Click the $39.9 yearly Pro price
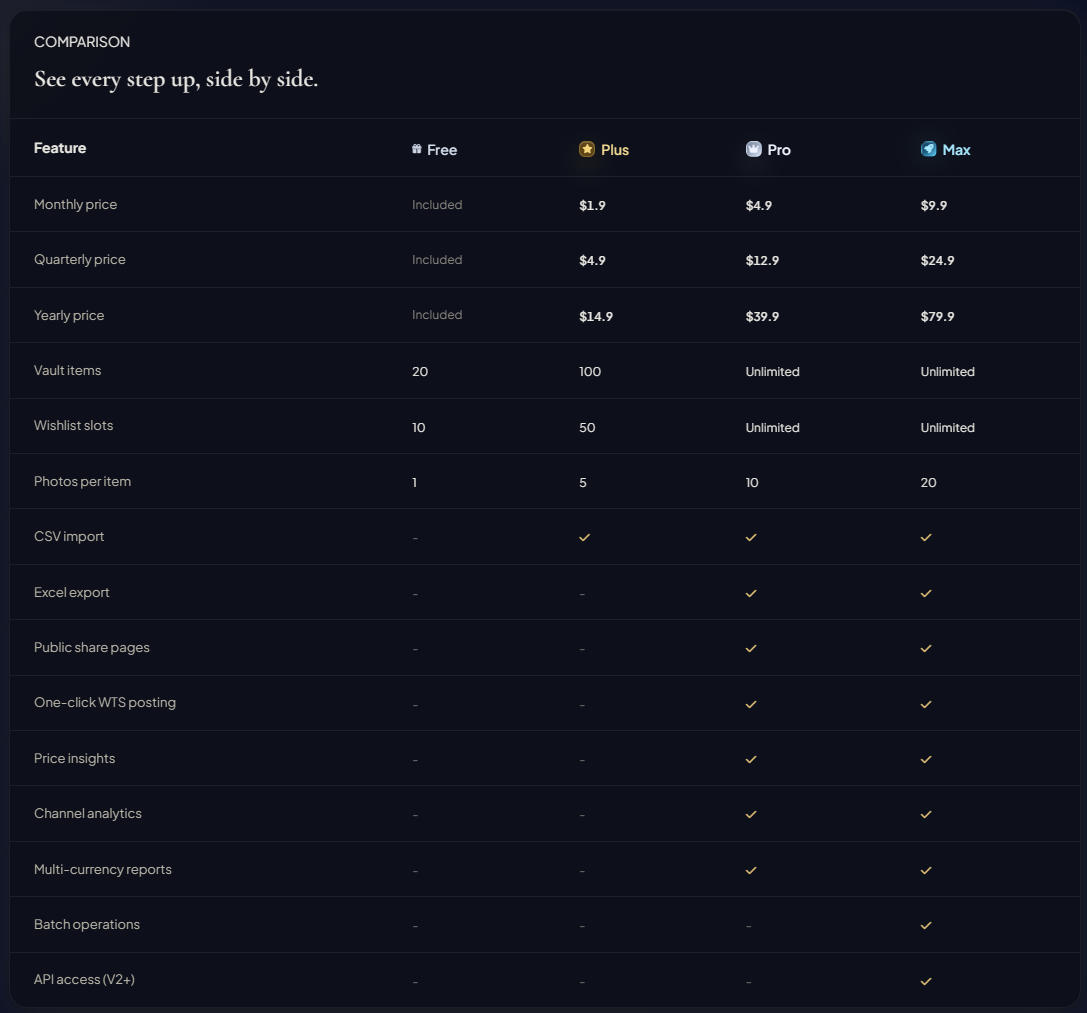 (x=762, y=316)
